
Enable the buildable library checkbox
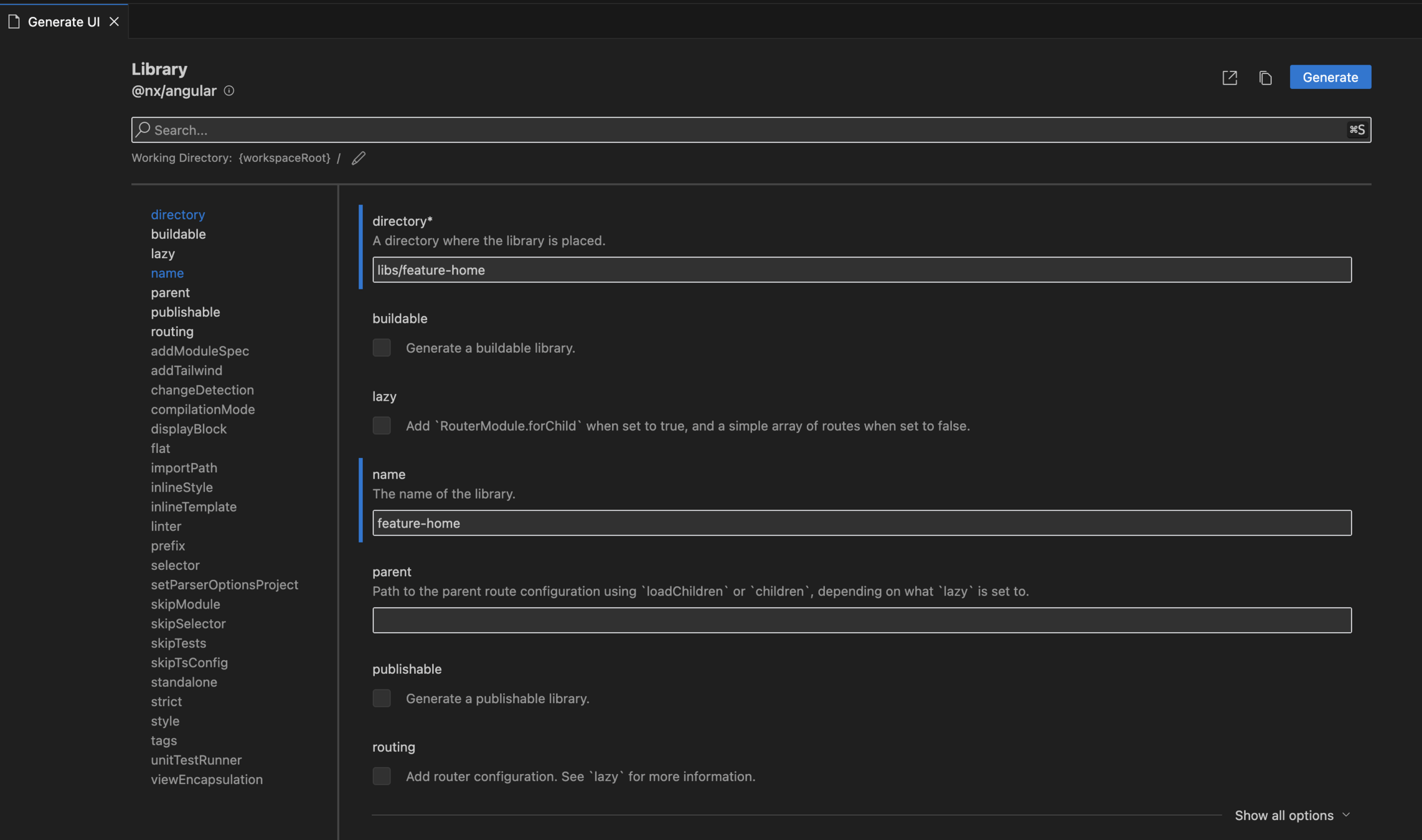382,348
